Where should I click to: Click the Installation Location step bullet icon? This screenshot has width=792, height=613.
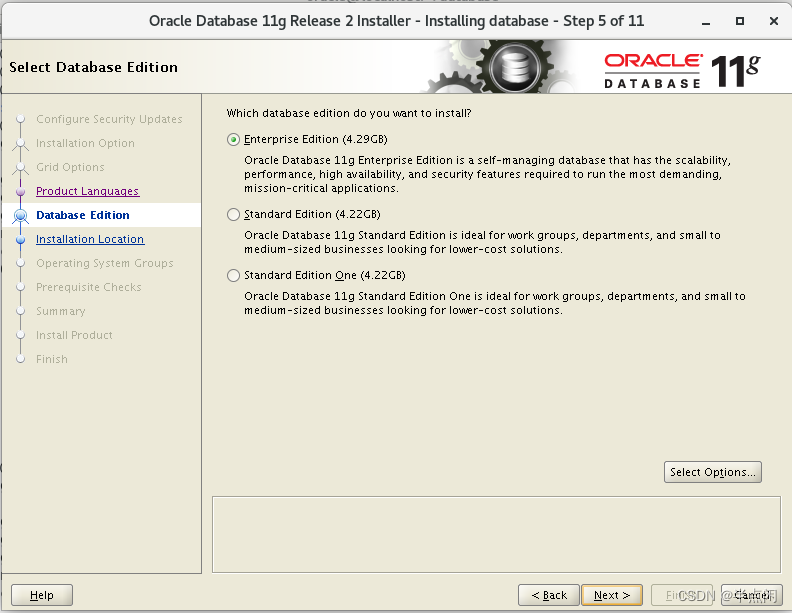(x=21, y=240)
